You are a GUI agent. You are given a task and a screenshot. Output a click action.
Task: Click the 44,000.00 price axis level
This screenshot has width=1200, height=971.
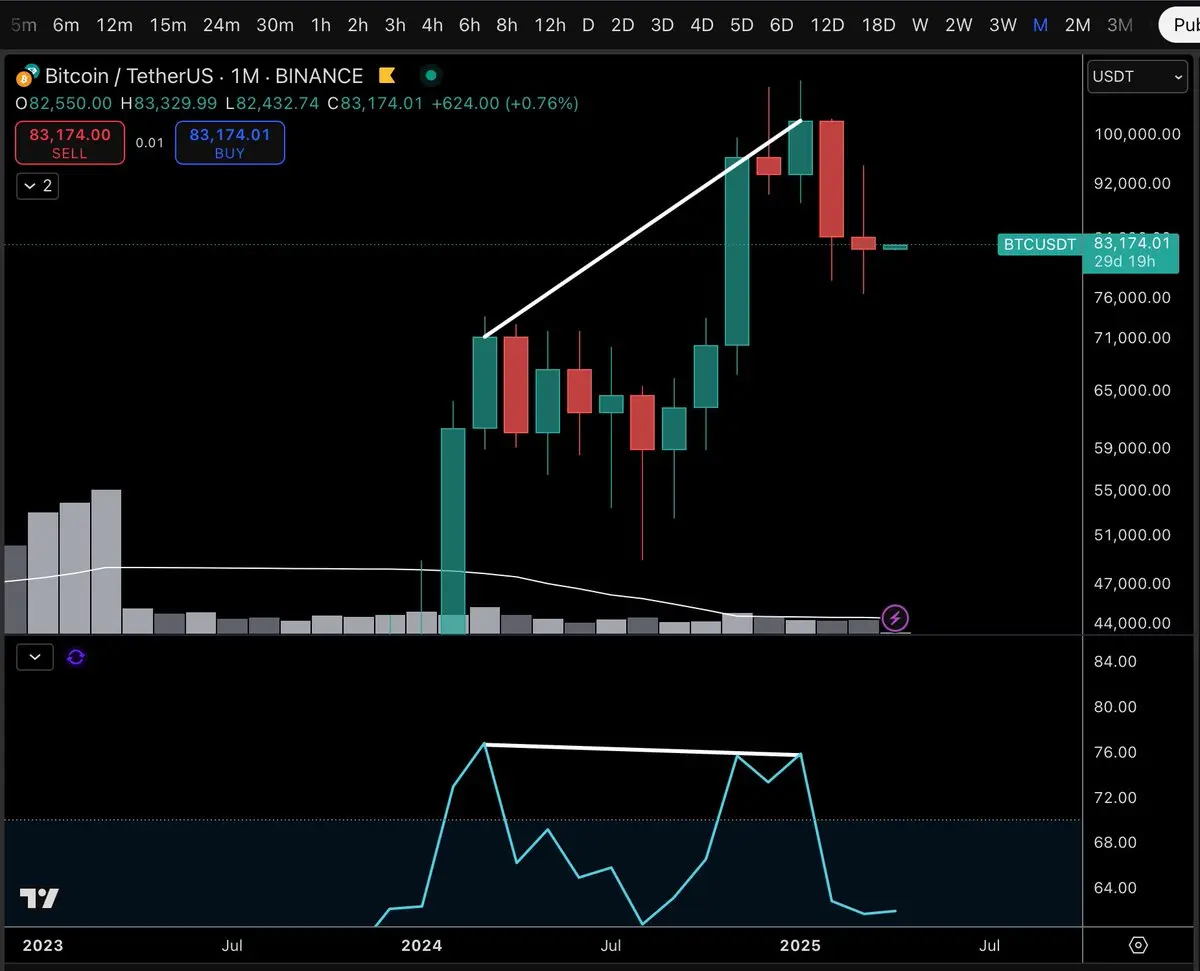pyautogui.click(x=1134, y=623)
